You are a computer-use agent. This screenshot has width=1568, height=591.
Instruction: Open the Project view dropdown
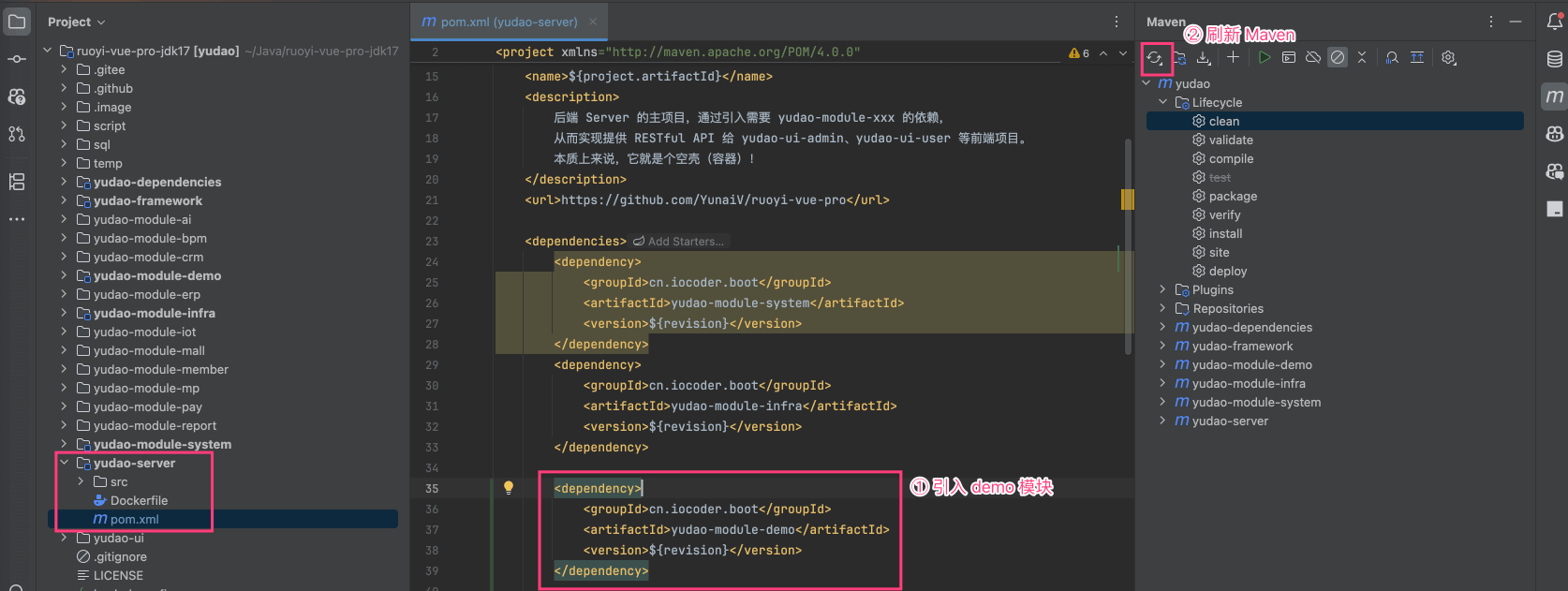[x=76, y=22]
